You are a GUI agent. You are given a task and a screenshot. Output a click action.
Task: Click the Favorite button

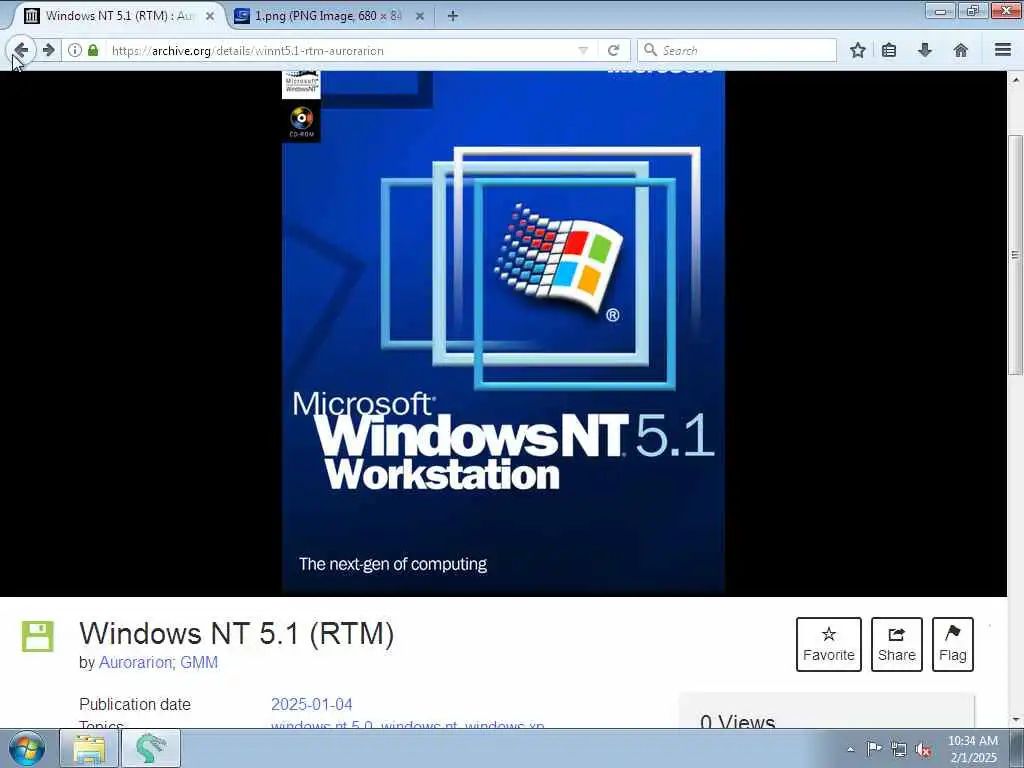(x=828, y=644)
